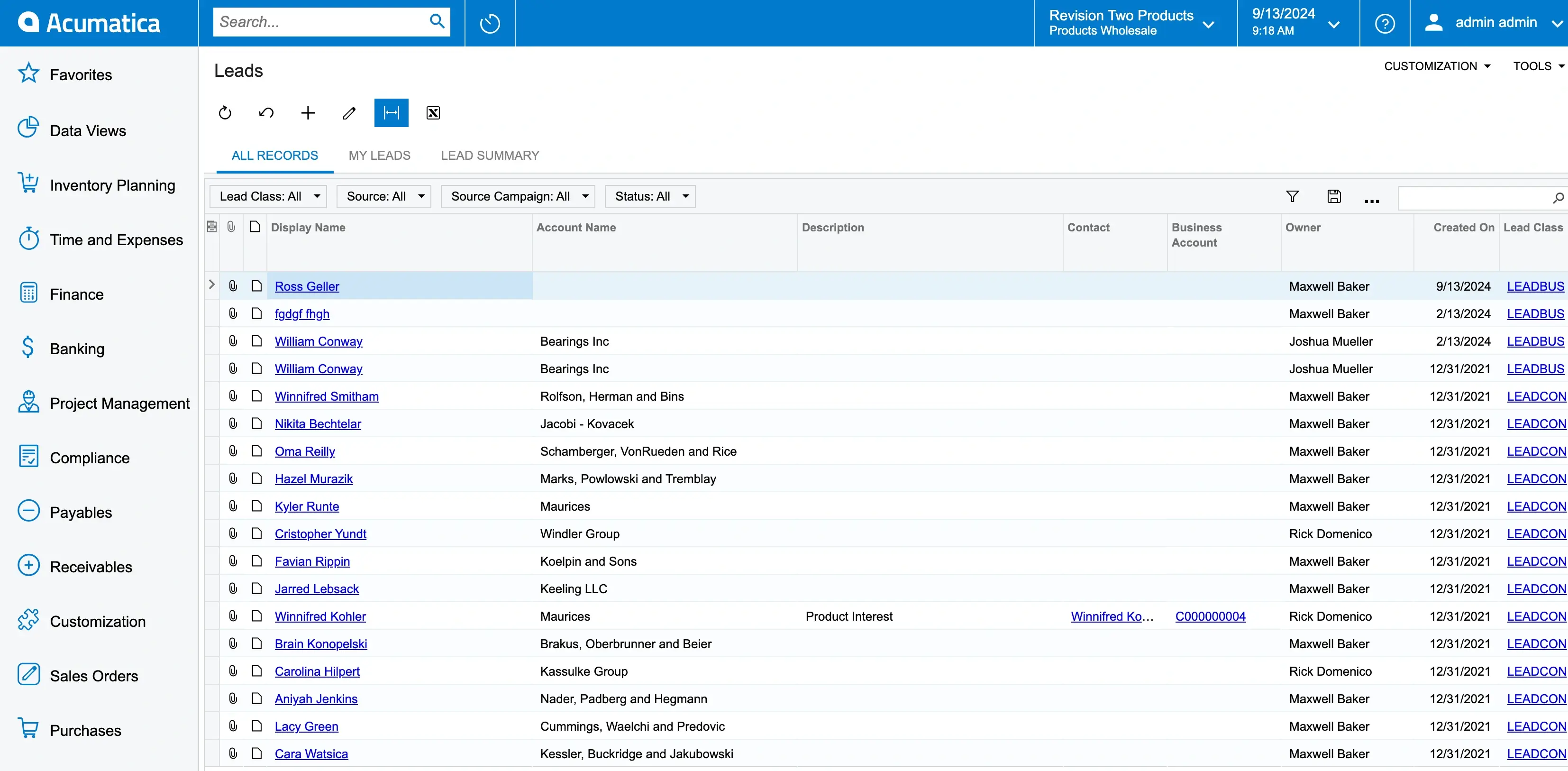
Task: Click the row selector column header icon
Action: 212,227
